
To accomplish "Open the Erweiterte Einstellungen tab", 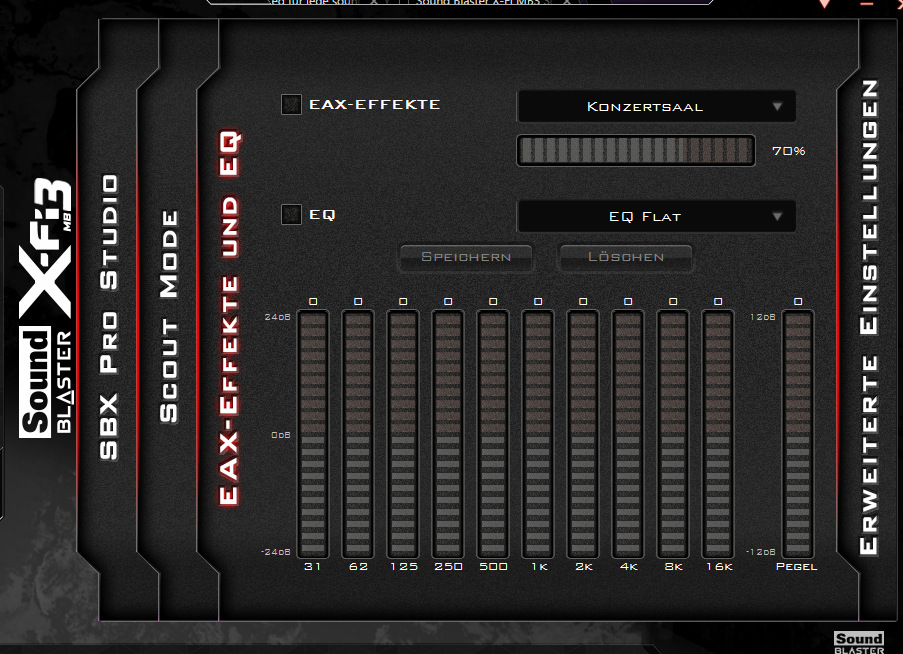I will click(x=869, y=317).
